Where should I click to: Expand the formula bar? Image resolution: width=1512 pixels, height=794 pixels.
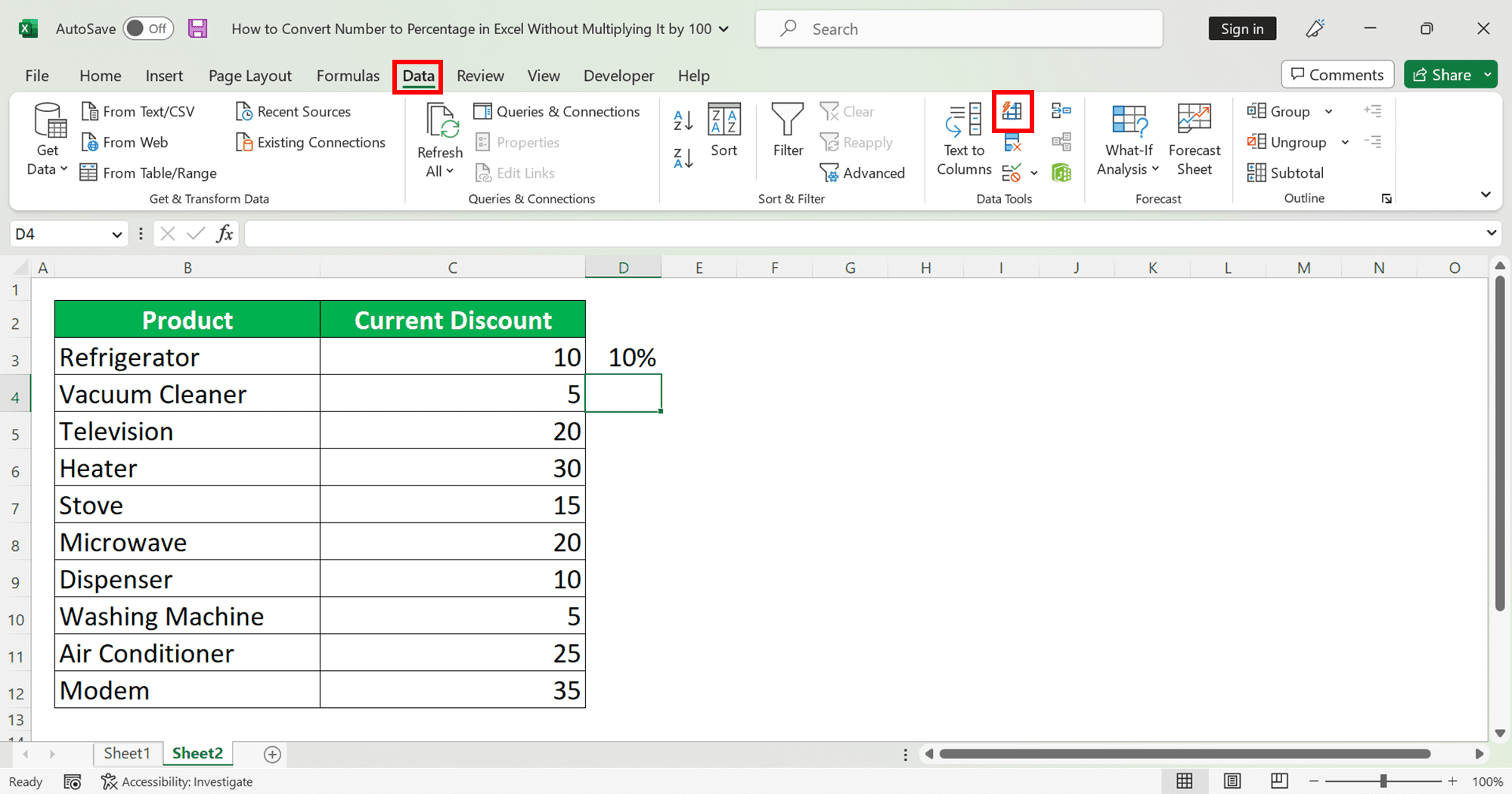click(1491, 233)
